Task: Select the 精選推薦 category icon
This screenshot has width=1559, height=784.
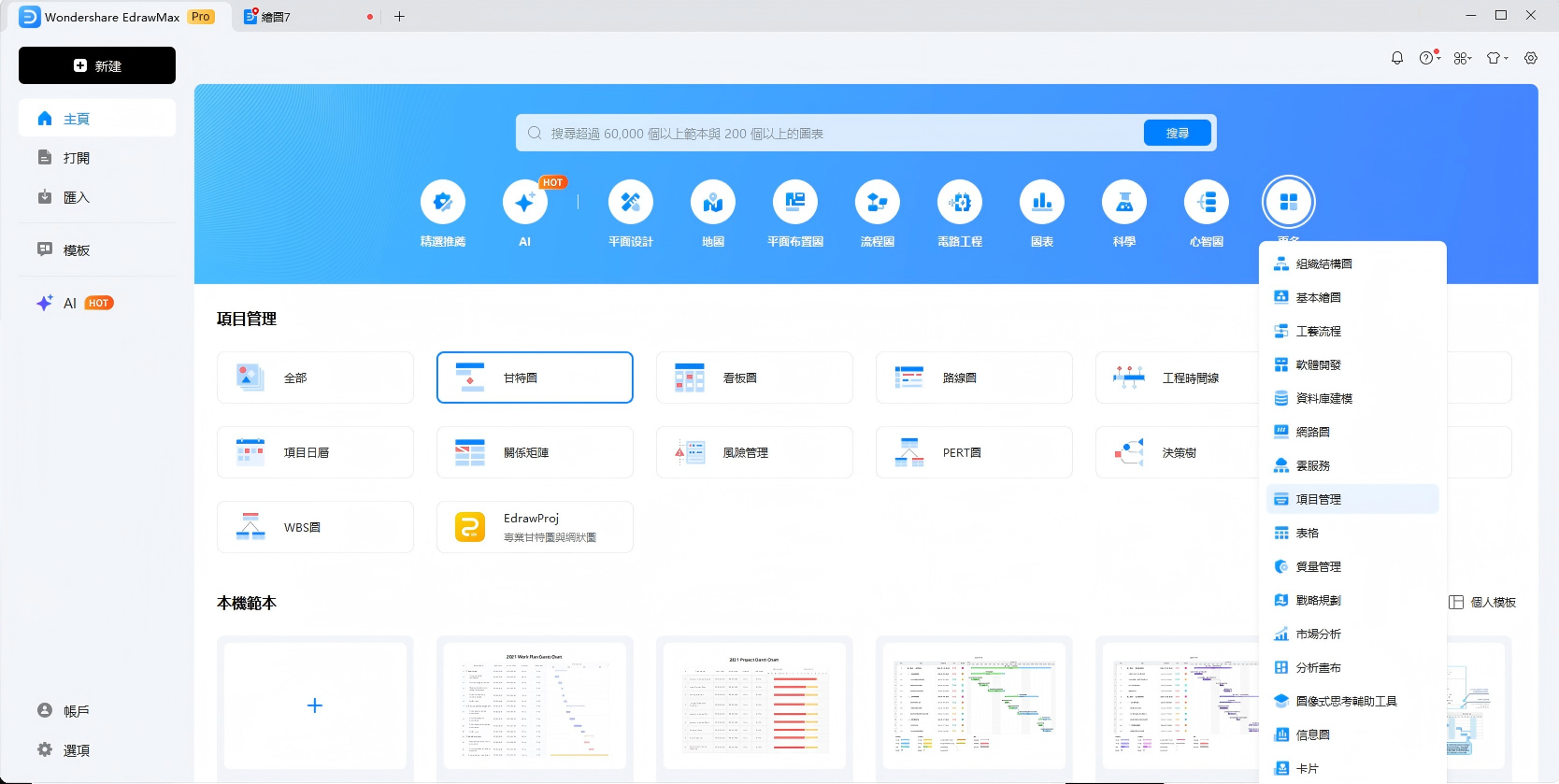Action: point(443,202)
